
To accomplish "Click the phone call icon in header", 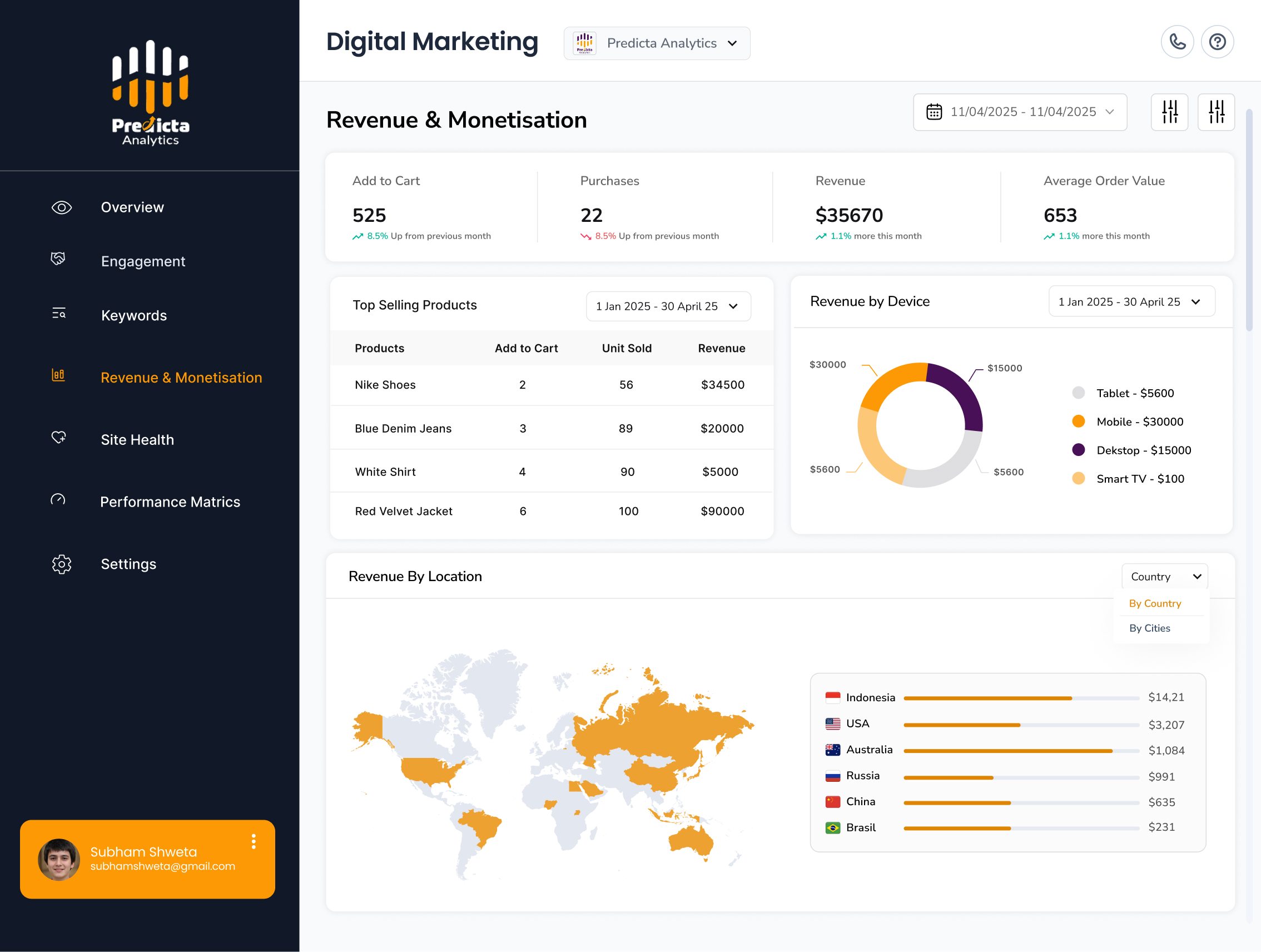I will pos(1177,42).
